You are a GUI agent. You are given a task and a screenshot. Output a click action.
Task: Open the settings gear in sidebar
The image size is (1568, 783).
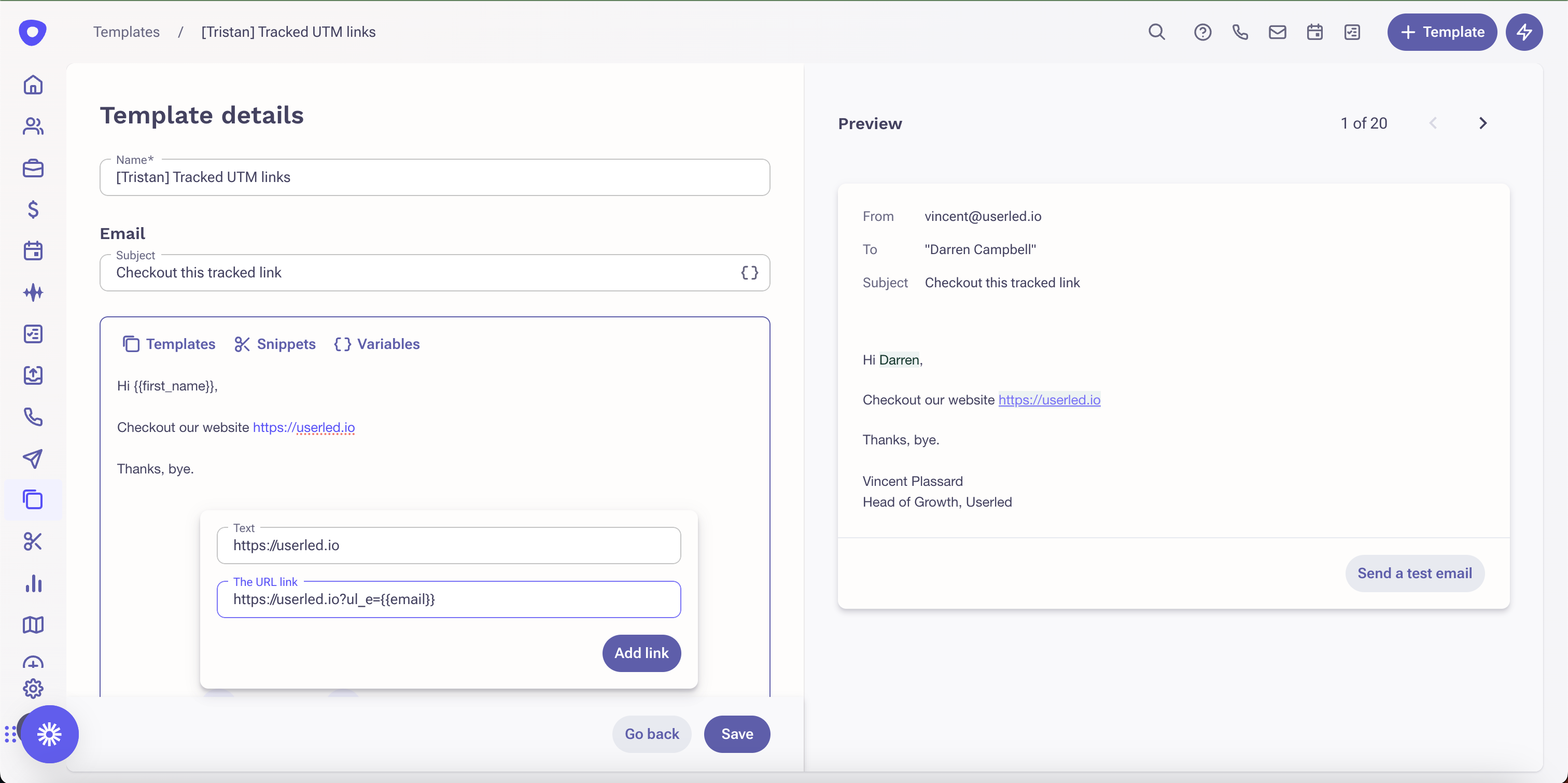pyautogui.click(x=33, y=689)
